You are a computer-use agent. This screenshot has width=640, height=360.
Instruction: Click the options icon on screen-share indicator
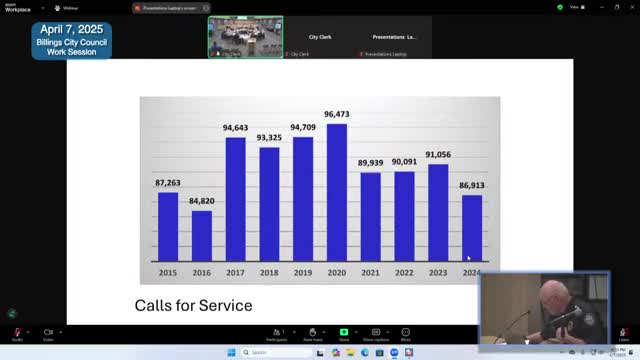tap(206, 8)
